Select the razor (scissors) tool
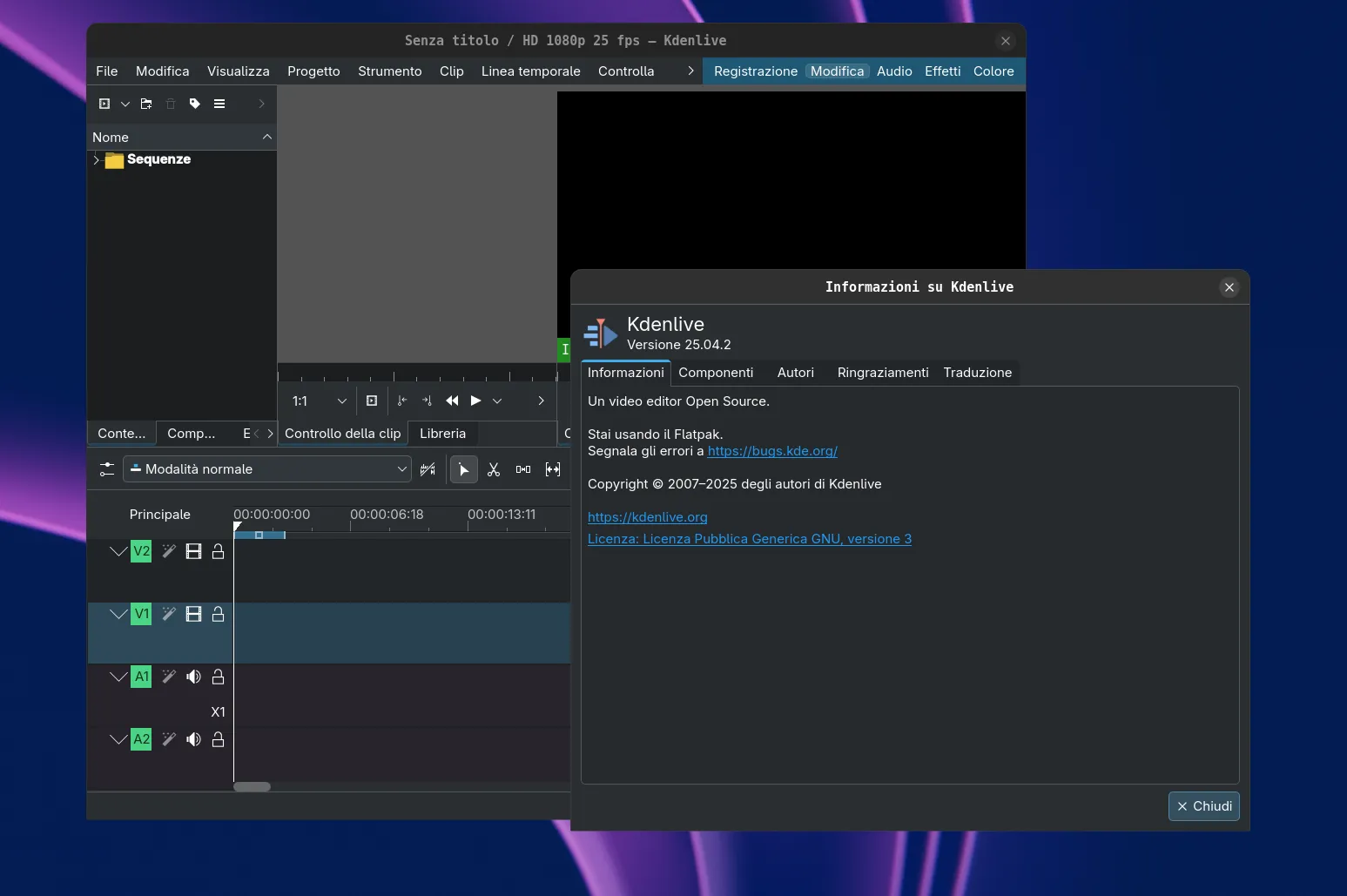This screenshot has width=1347, height=896. (494, 469)
